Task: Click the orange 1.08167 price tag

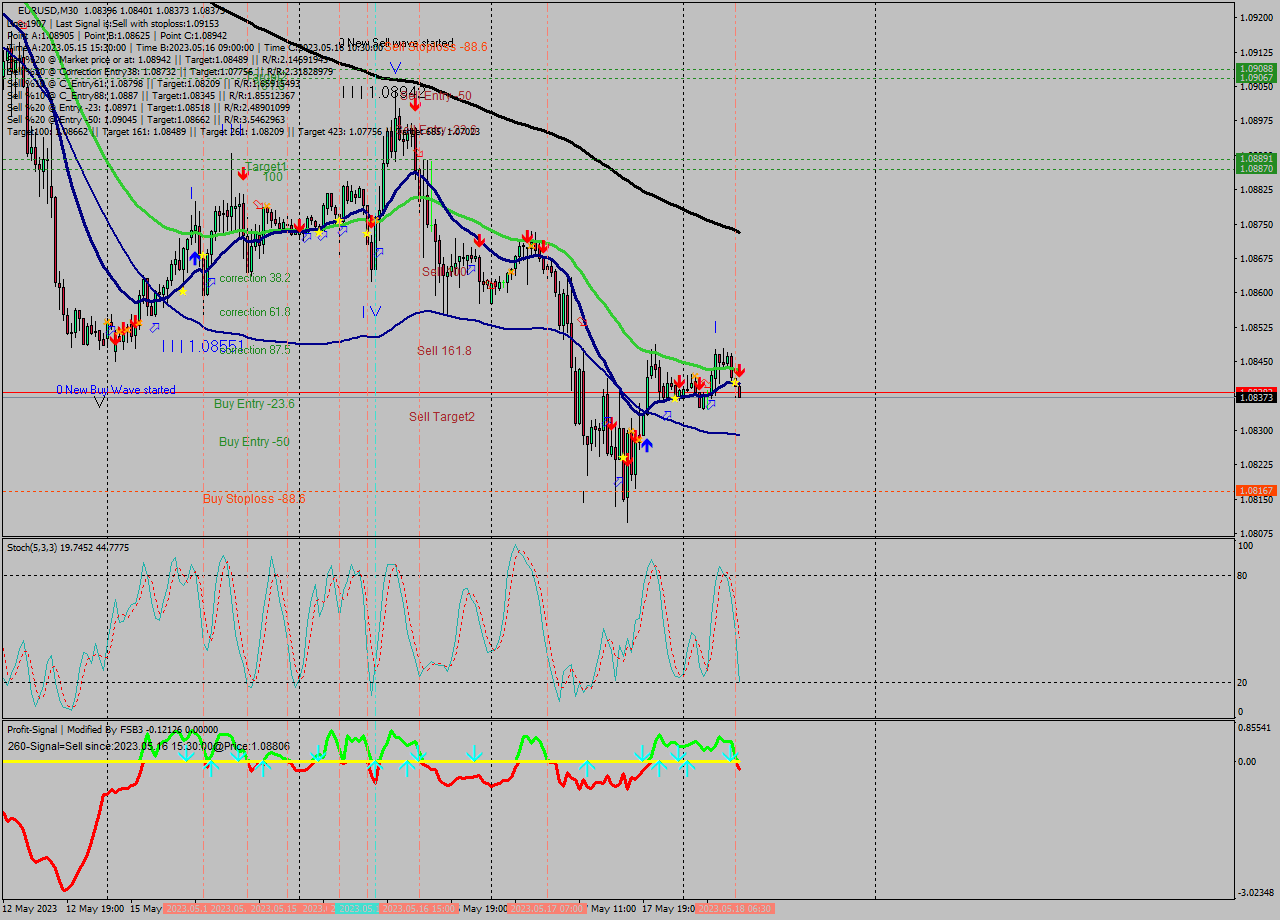Action: point(1255,491)
